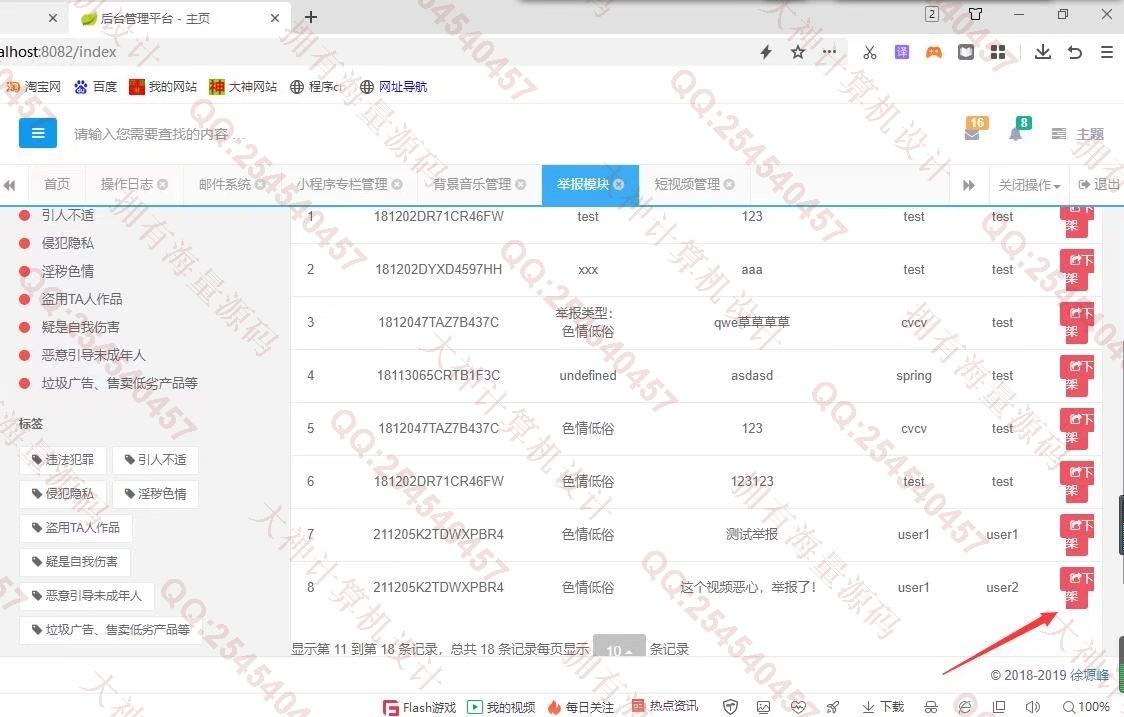The image size is (1124, 717).
Task: Toggle the sidebar with the blue hamburger button
Action: [37, 133]
